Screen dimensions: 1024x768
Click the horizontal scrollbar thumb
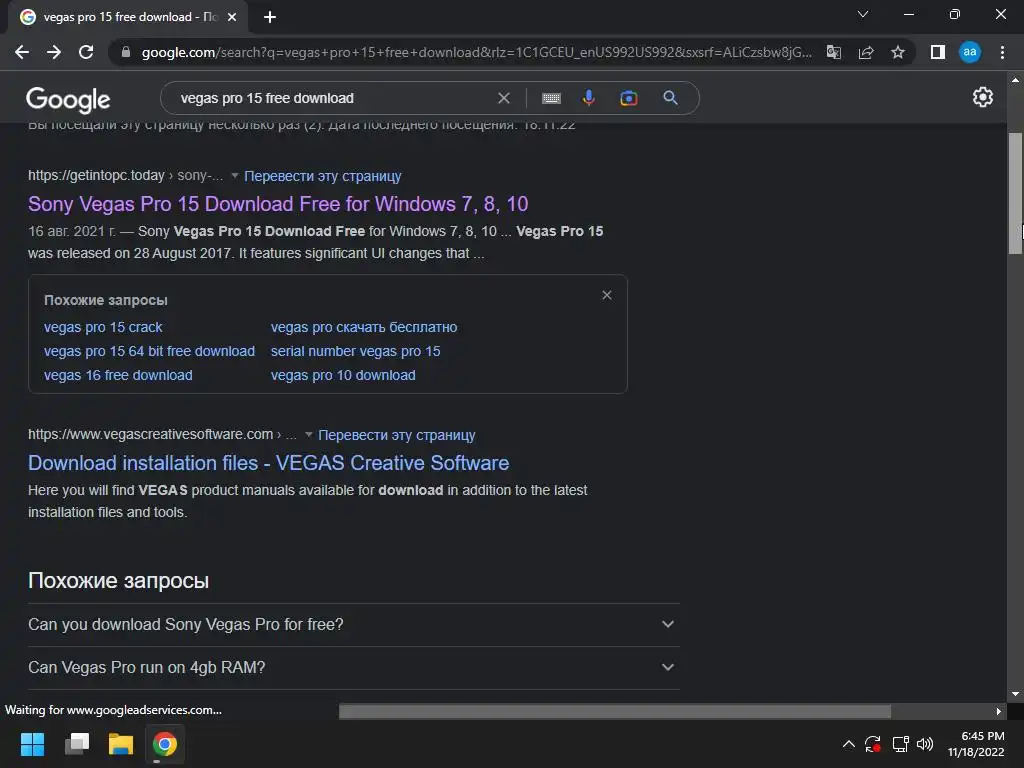[615, 711]
